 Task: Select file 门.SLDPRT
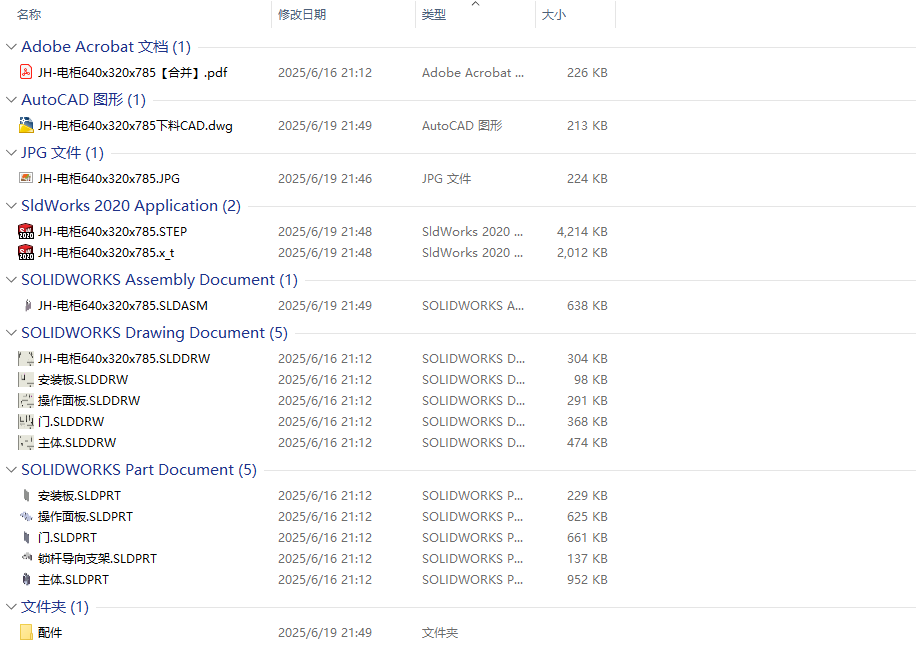coord(67,537)
